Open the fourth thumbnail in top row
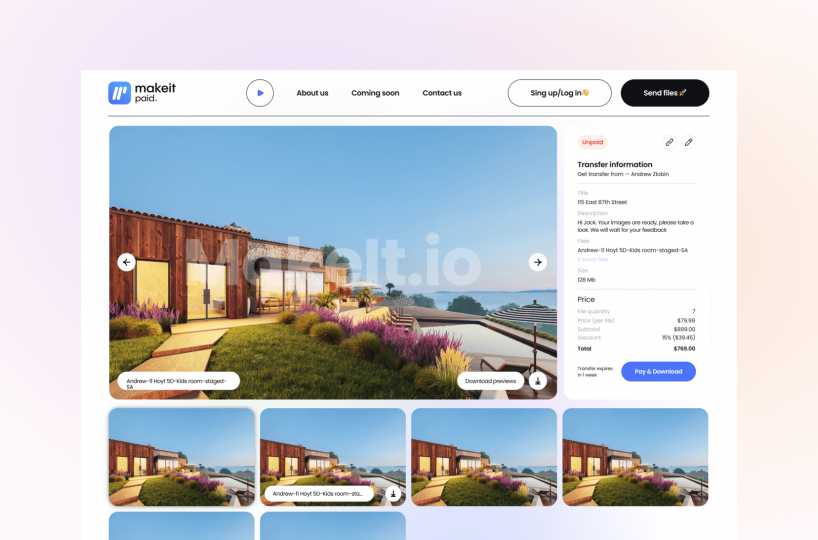 click(x=635, y=456)
